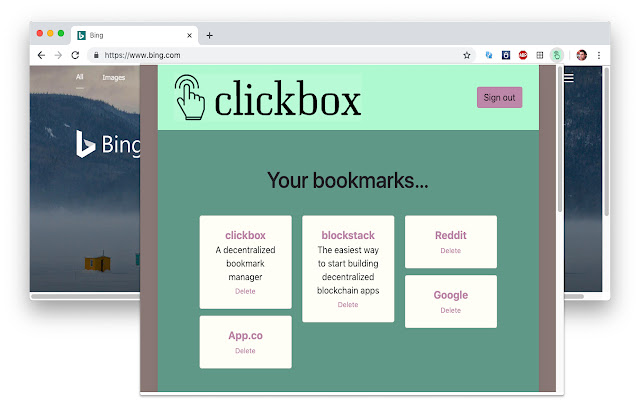This screenshot has height=400, width=640.
Task: Open the Reddit bookmark
Action: point(451,236)
